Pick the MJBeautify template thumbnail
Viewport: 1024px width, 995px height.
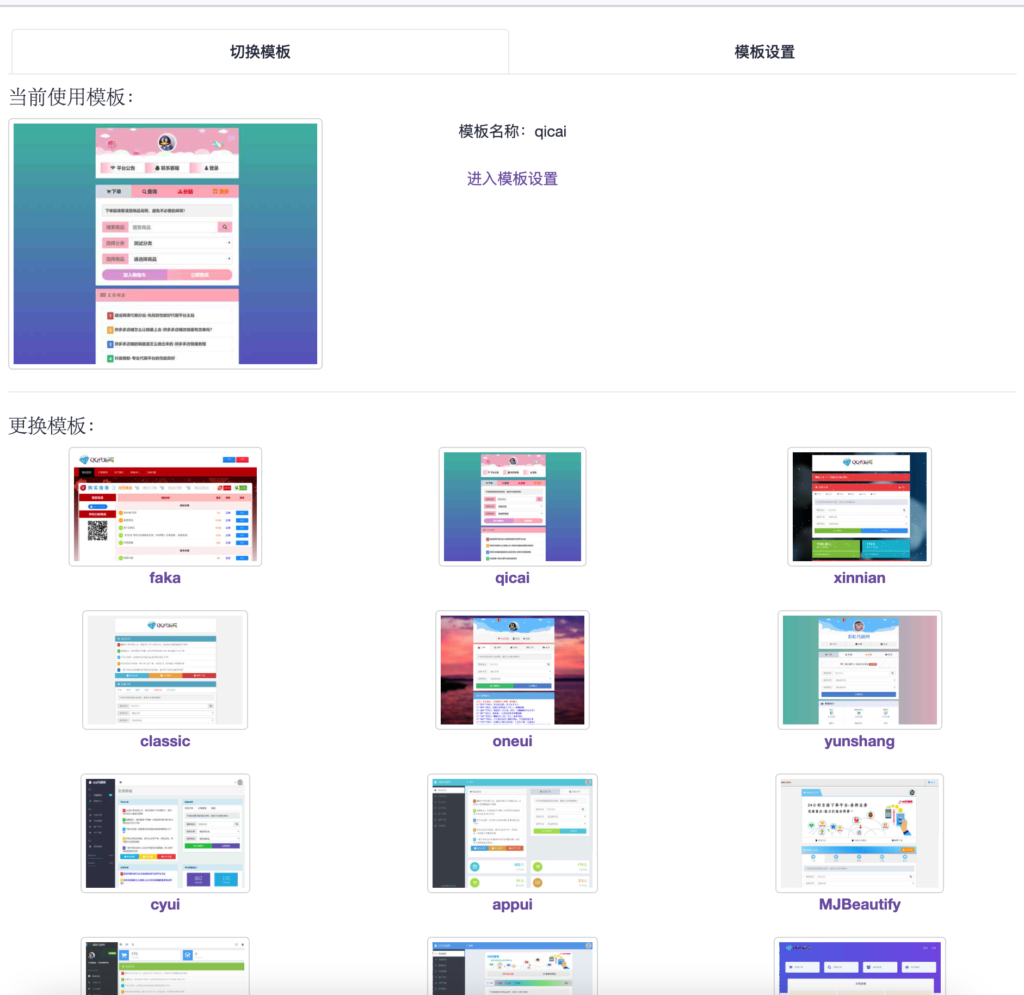point(859,833)
